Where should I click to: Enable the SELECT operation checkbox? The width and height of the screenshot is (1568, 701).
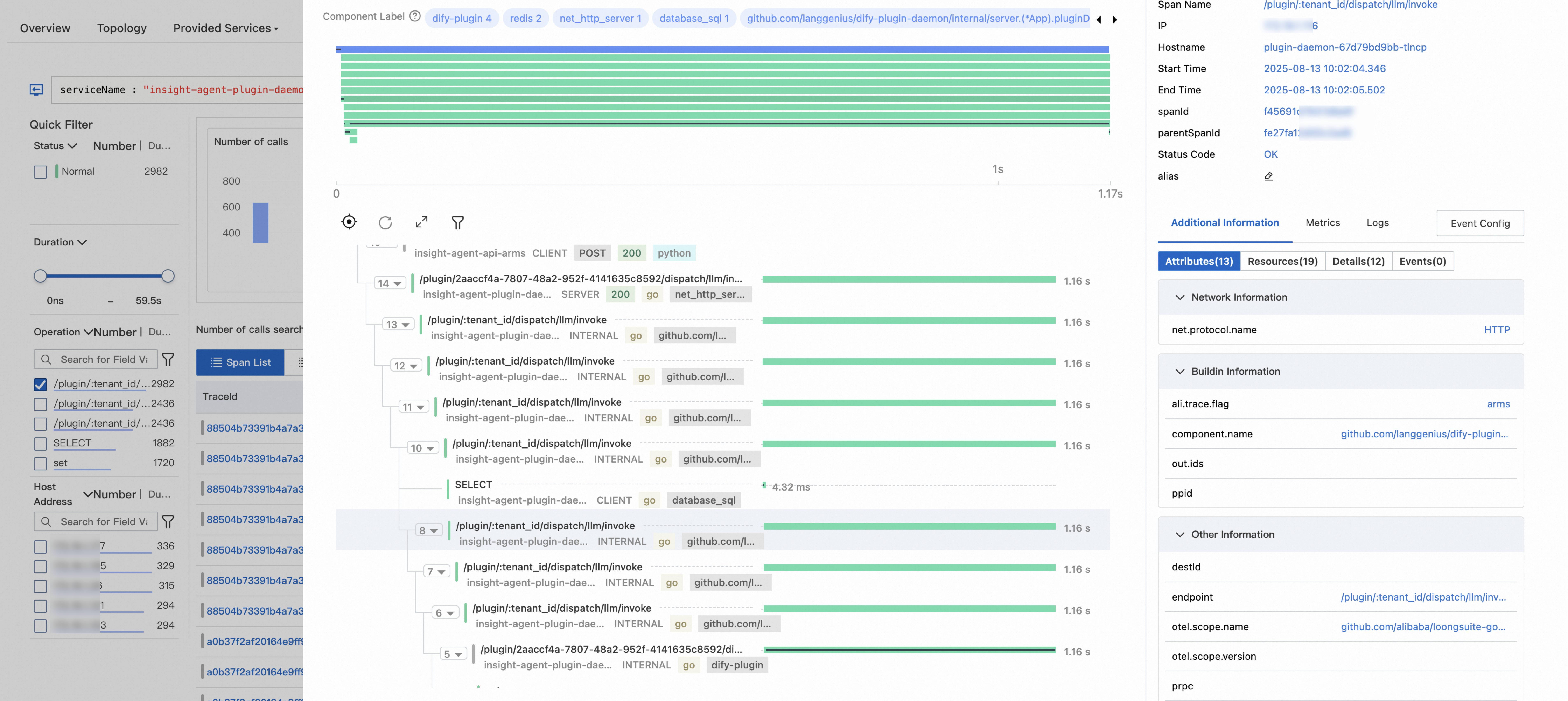(x=40, y=444)
